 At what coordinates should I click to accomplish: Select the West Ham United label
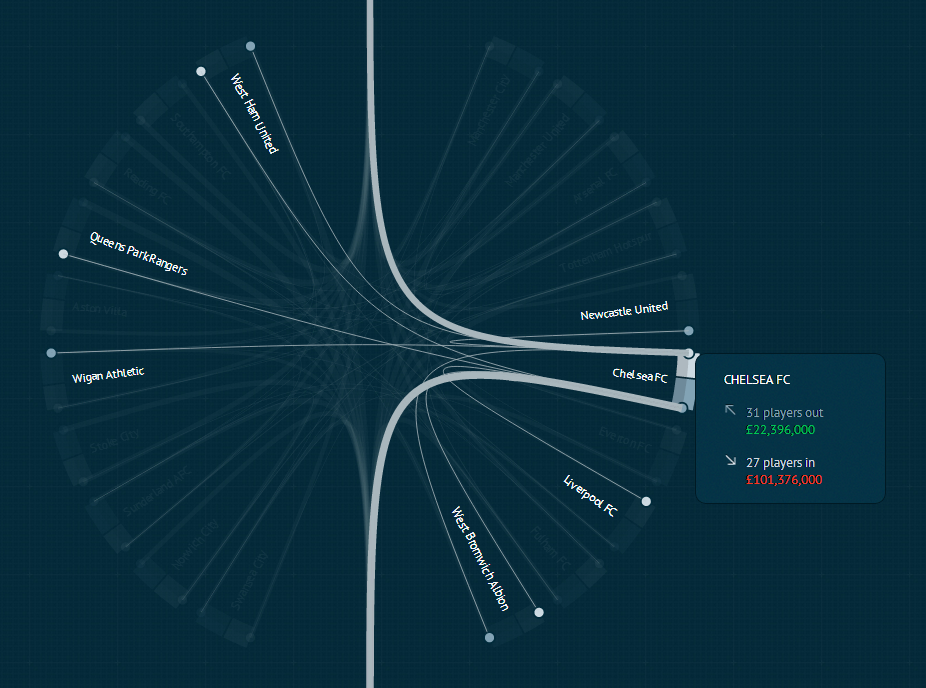coord(254,113)
